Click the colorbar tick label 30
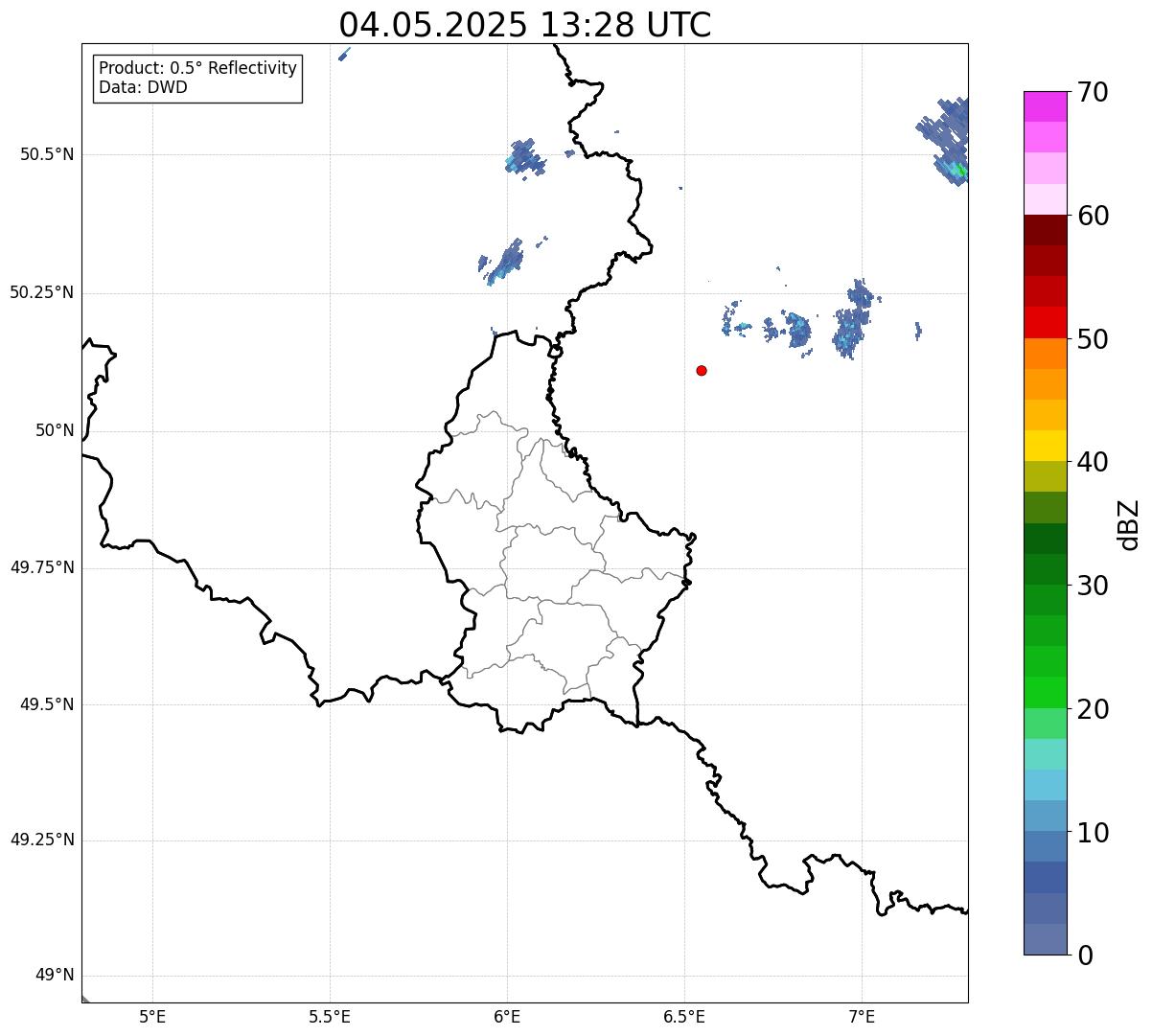 pyautogui.click(x=1094, y=586)
